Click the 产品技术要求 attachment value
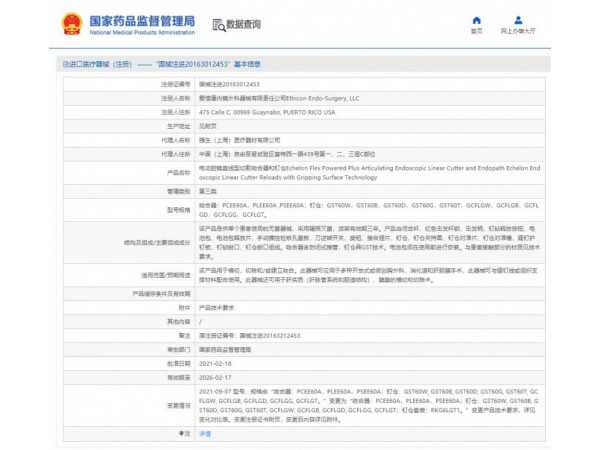This screenshot has height=450, width=600. click(217, 308)
